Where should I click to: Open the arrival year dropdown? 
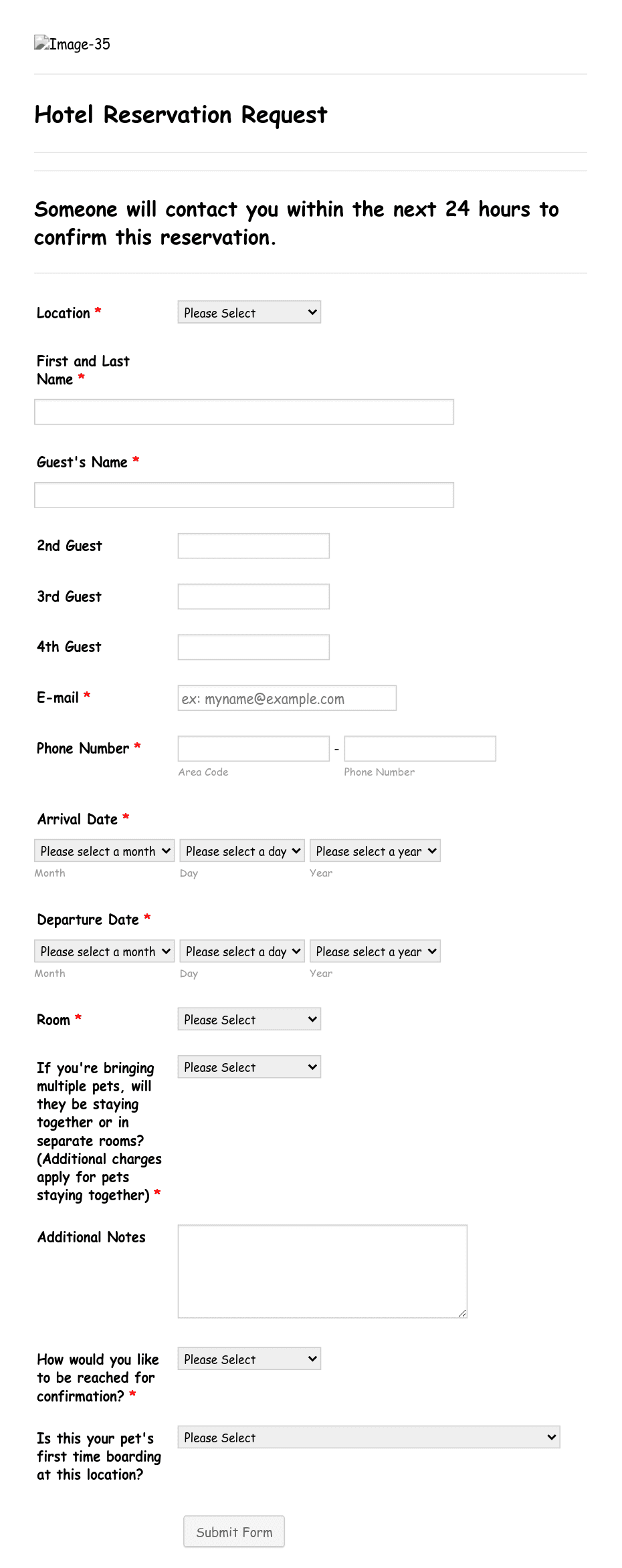coord(375,851)
